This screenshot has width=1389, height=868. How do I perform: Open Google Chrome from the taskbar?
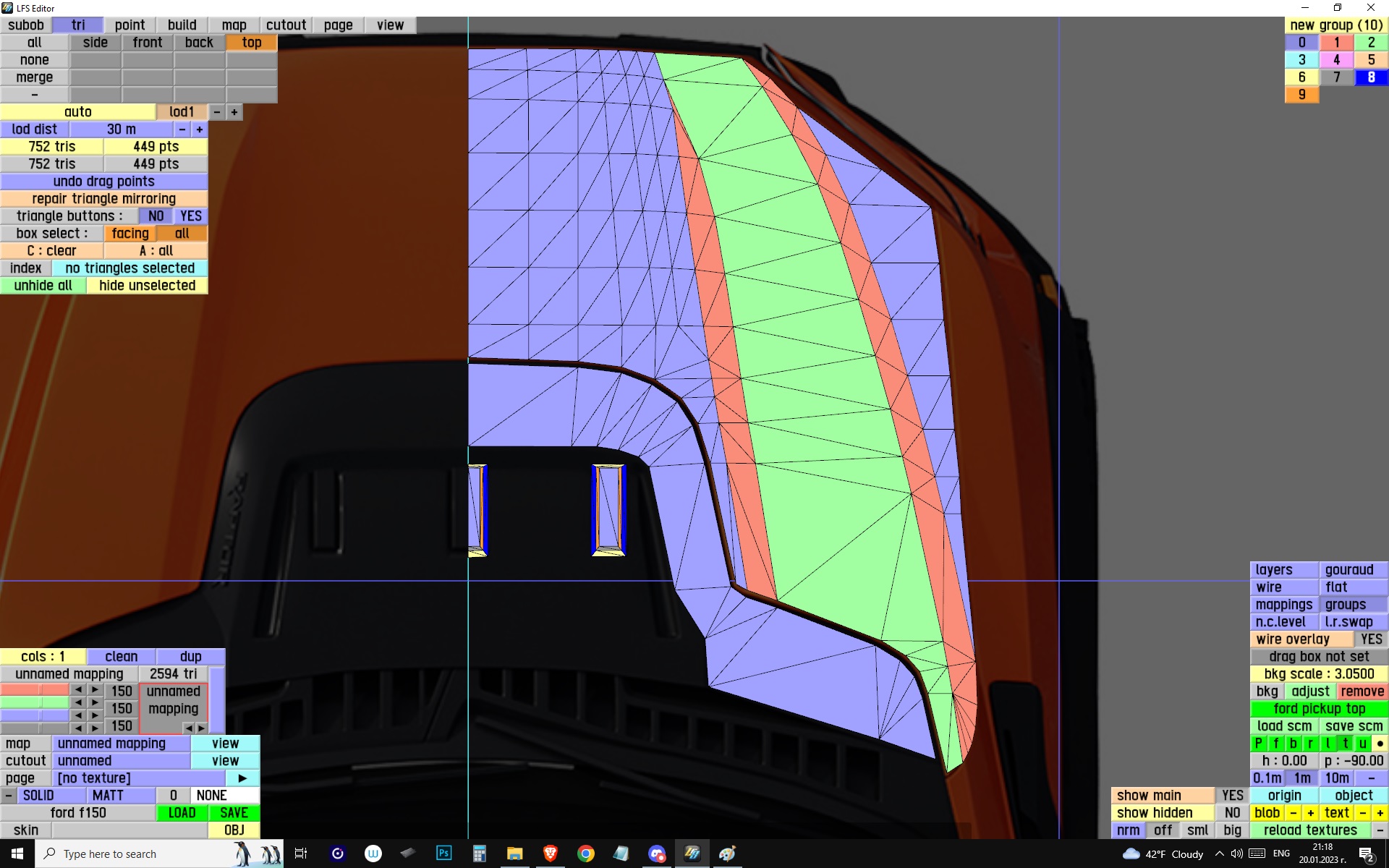tap(586, 854)
